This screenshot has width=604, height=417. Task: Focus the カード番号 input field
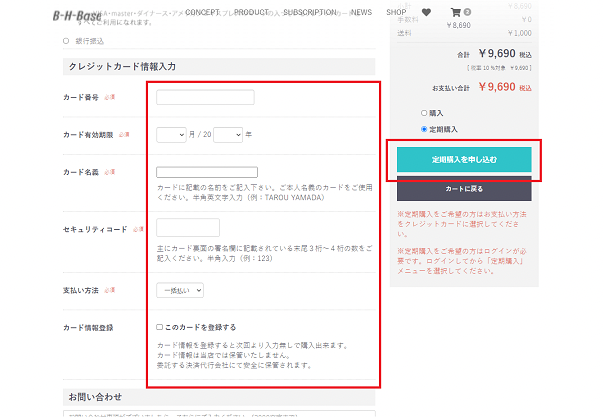point(205,97)
